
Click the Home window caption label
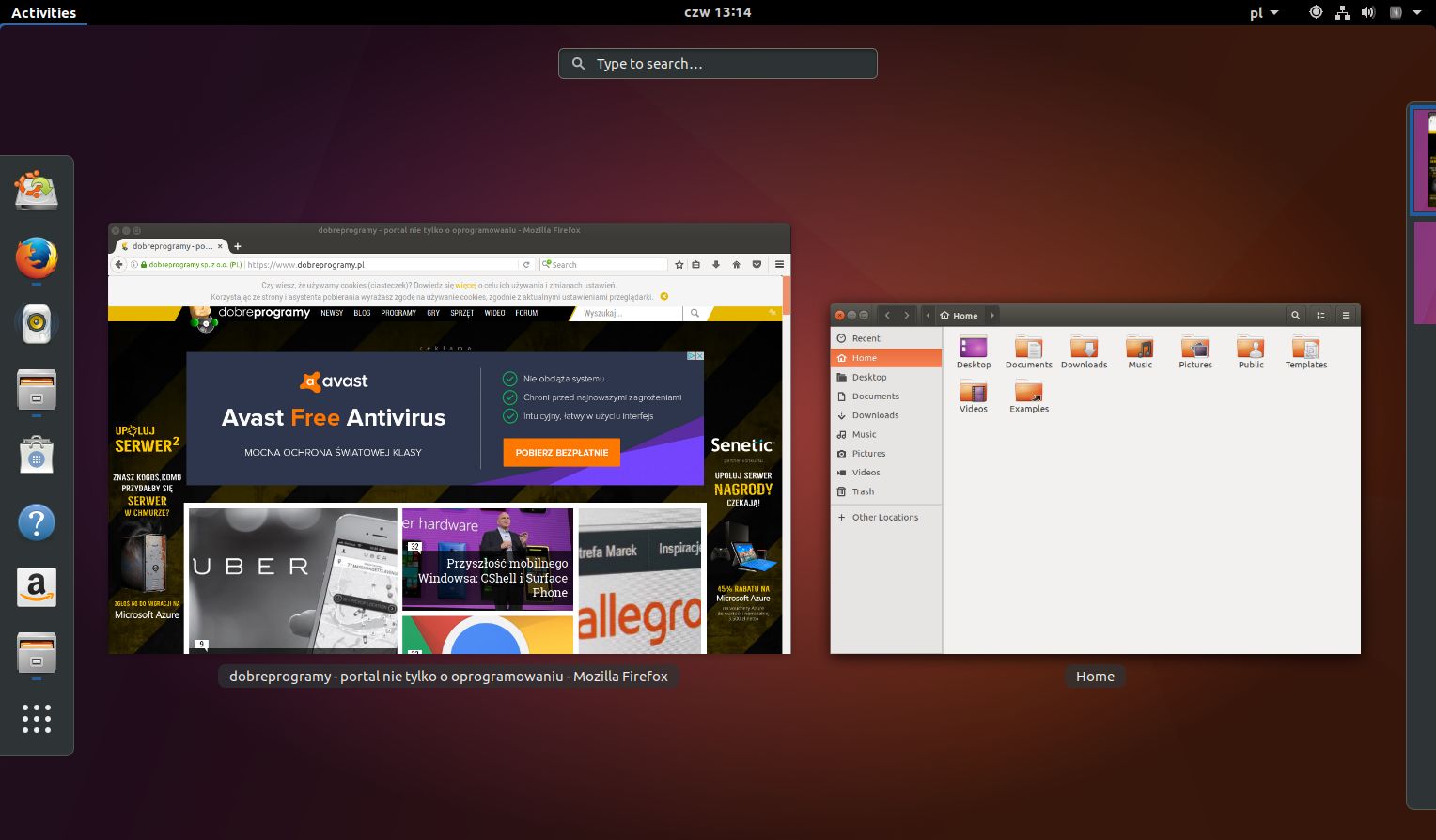[x=1095, y=677]
